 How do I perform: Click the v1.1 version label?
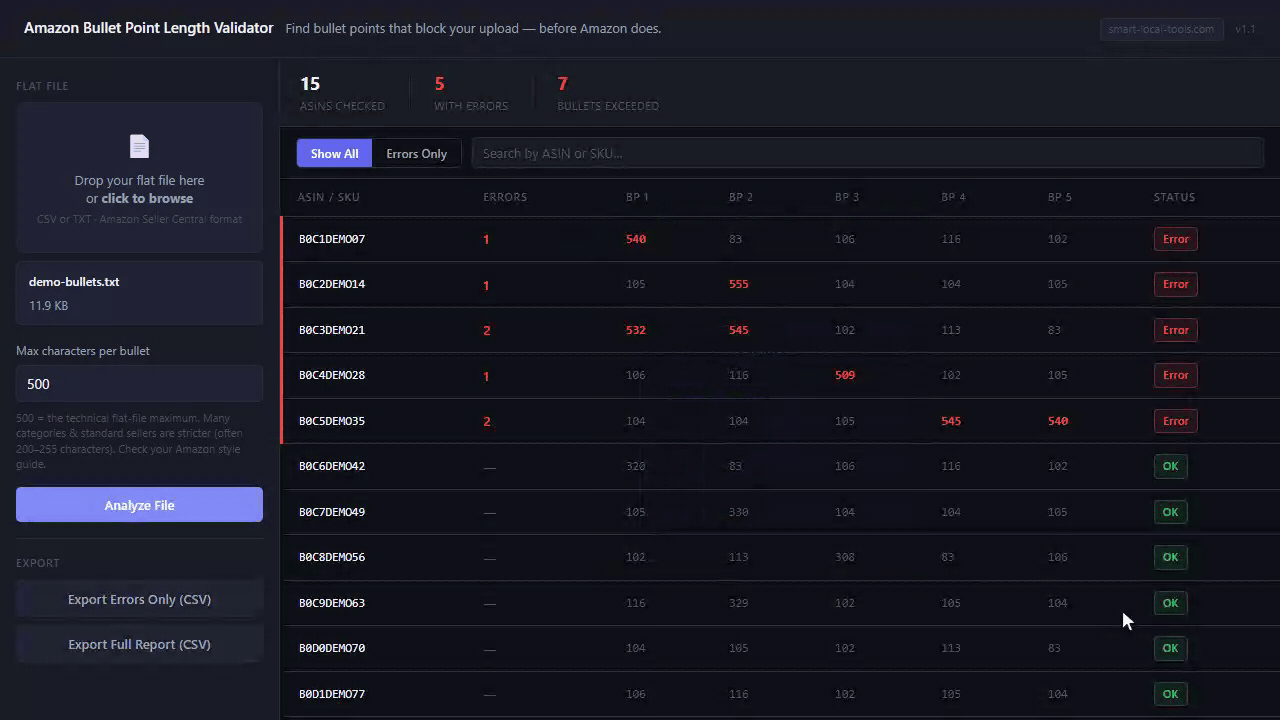(1245, 29)
